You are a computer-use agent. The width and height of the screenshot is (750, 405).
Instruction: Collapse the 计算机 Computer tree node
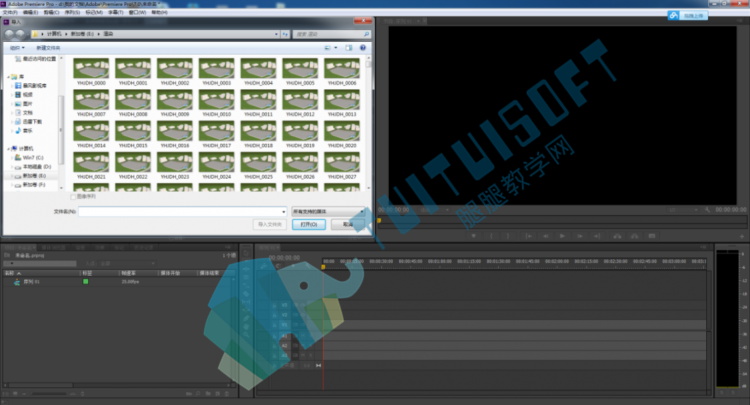pyautogui.click(x=8, y=149)
